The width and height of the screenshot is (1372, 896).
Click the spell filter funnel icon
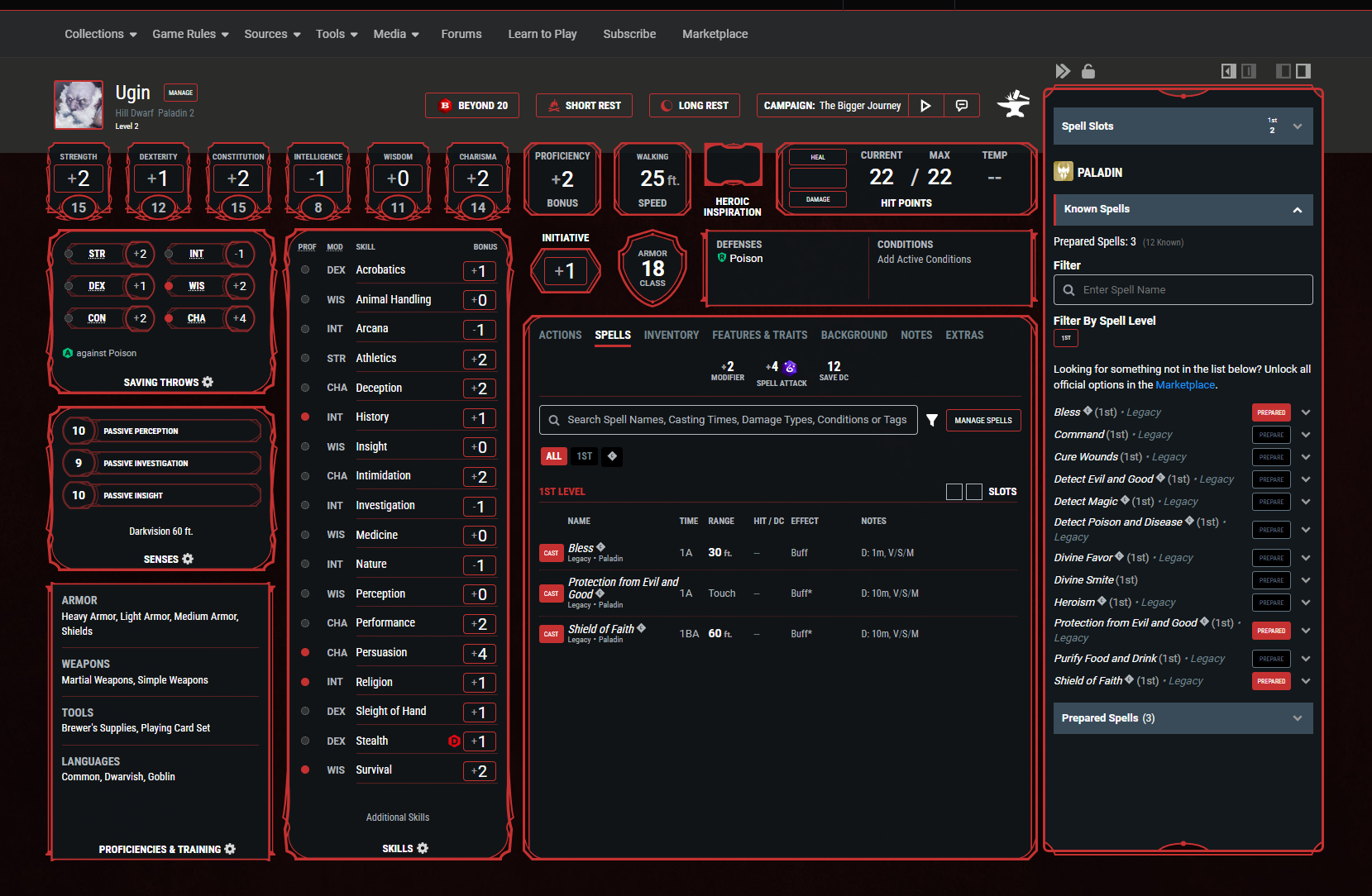tap(932, 420)
